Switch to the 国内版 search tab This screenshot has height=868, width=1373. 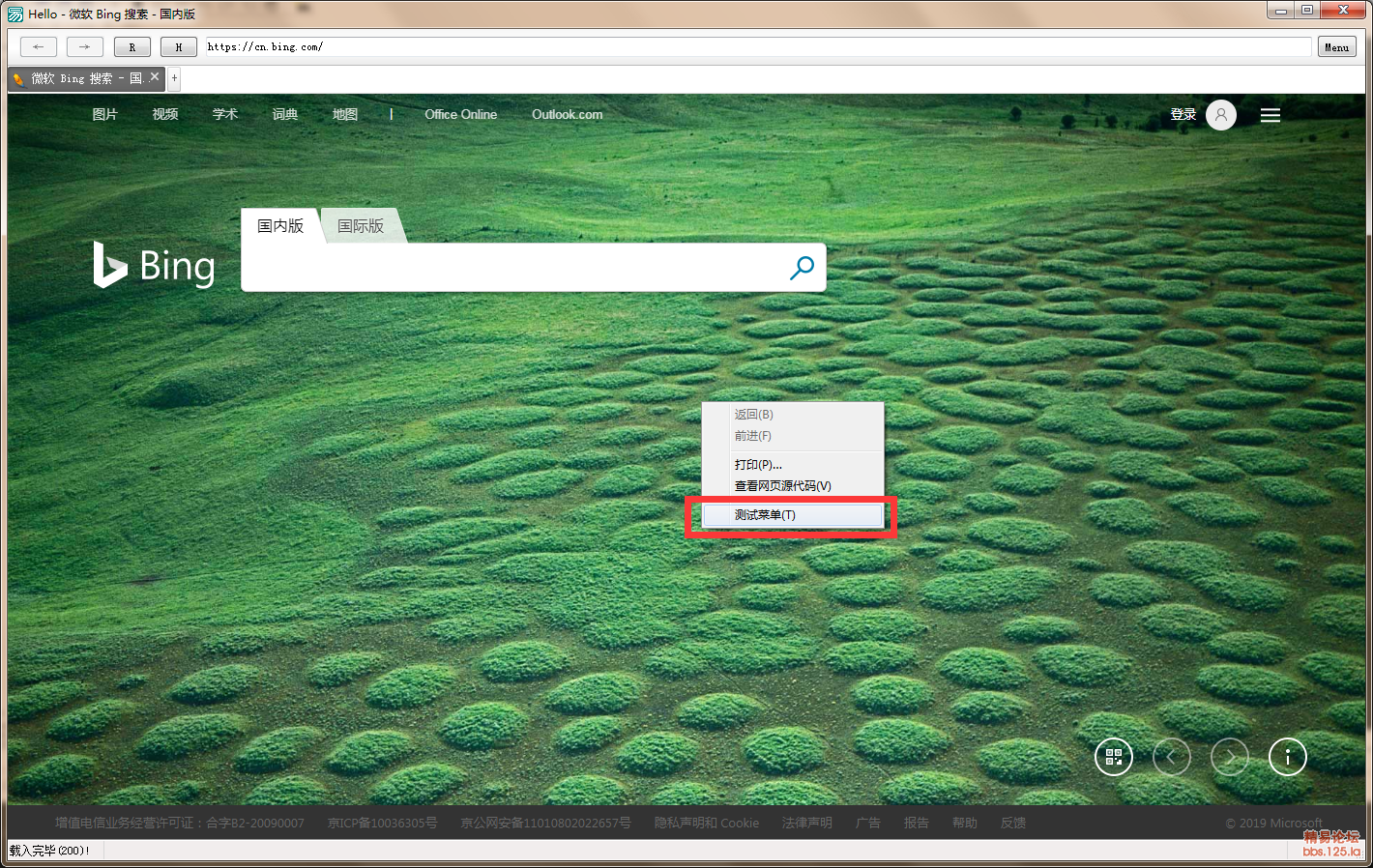tap(280, 225)
